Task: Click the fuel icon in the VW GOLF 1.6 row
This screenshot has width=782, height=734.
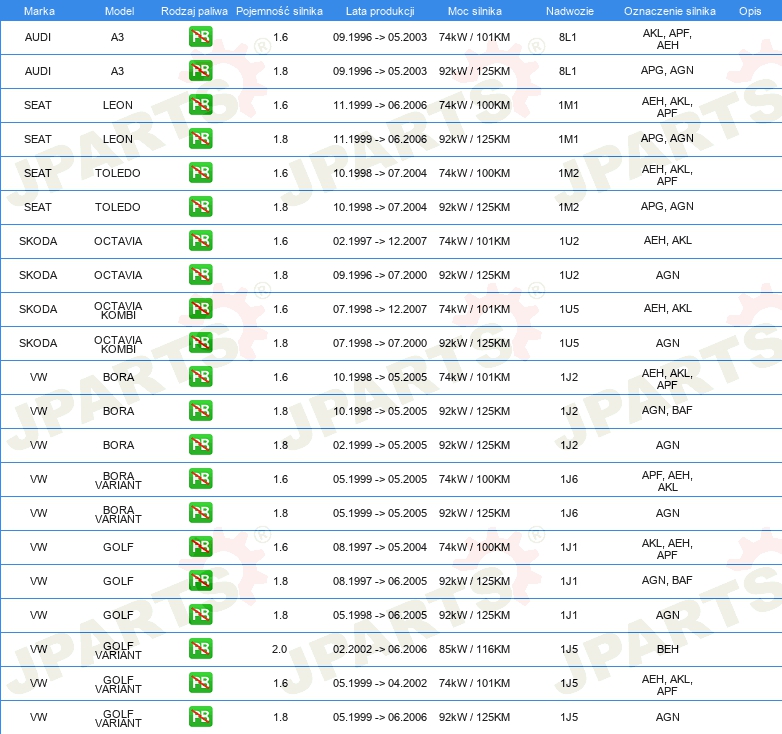Action: tap(200, 547)
